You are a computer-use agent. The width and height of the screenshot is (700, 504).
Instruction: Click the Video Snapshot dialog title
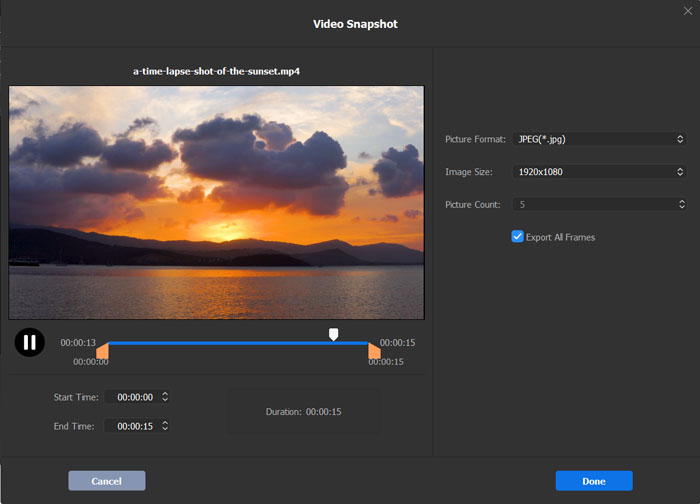tap(355, 24)
